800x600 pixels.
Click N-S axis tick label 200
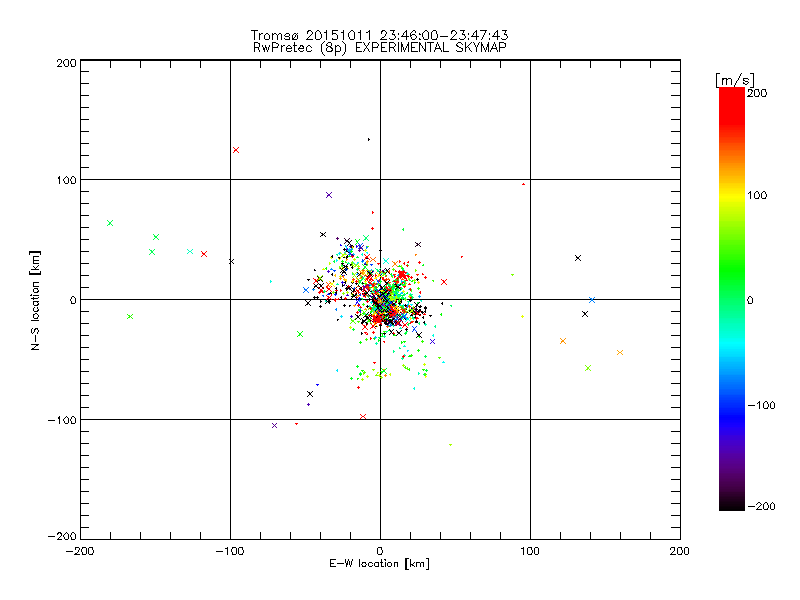pyautogui.click(x=66, y=63)
